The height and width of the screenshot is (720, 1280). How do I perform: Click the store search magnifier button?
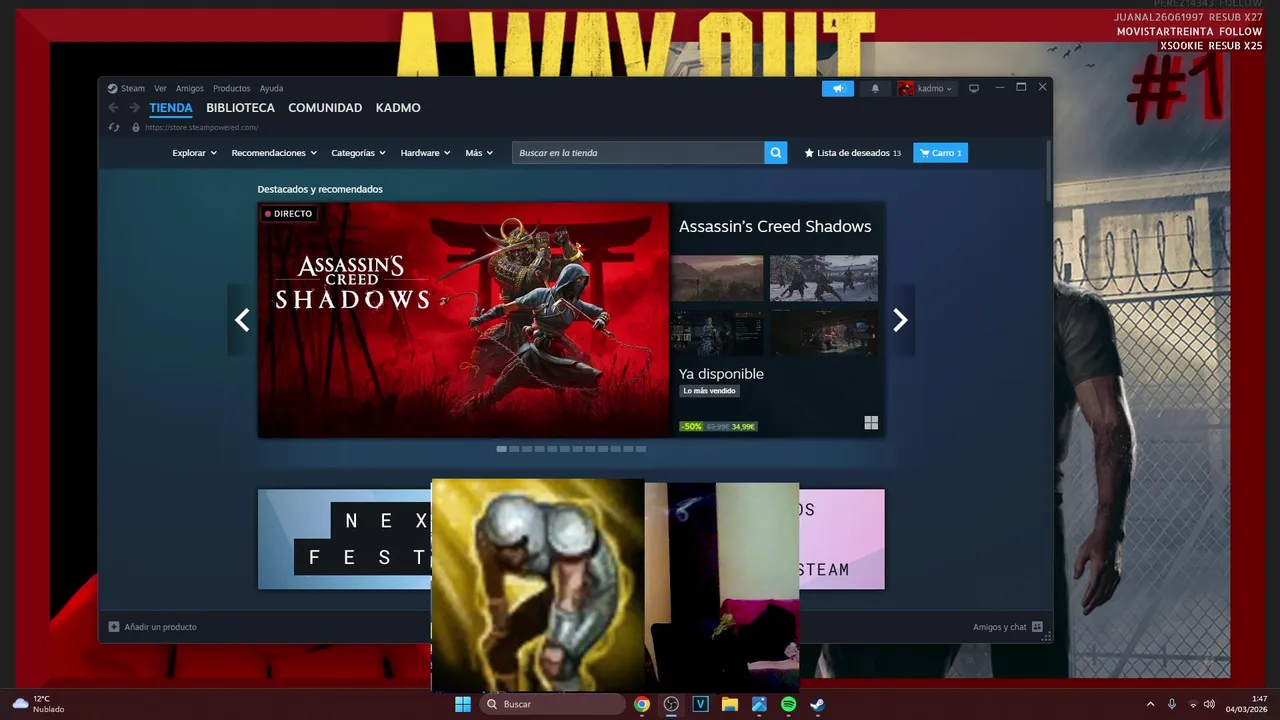pyautogui.click(x=776, y=153)
